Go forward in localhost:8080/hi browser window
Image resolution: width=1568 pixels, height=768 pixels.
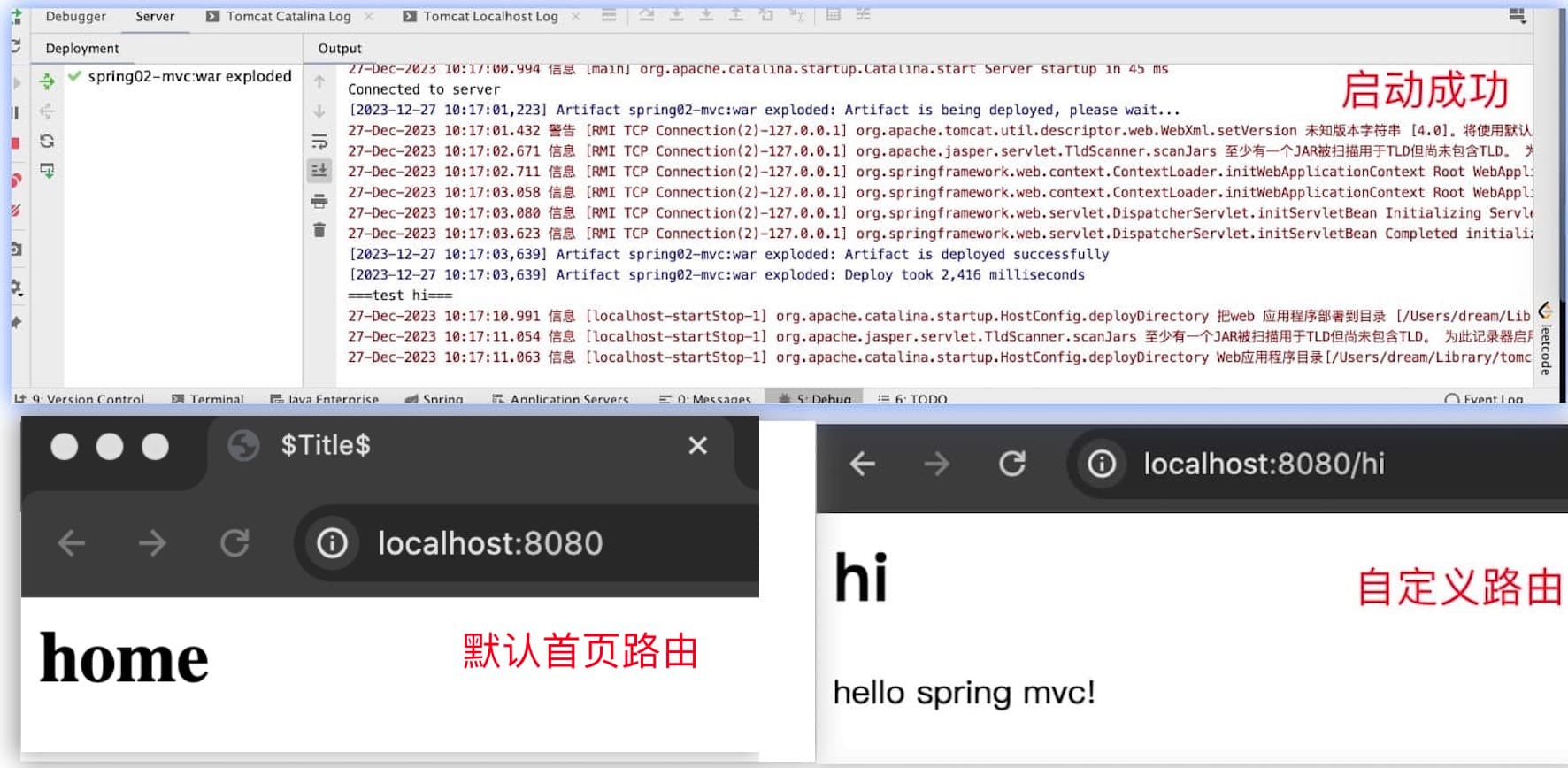click(x=936, y=463)
